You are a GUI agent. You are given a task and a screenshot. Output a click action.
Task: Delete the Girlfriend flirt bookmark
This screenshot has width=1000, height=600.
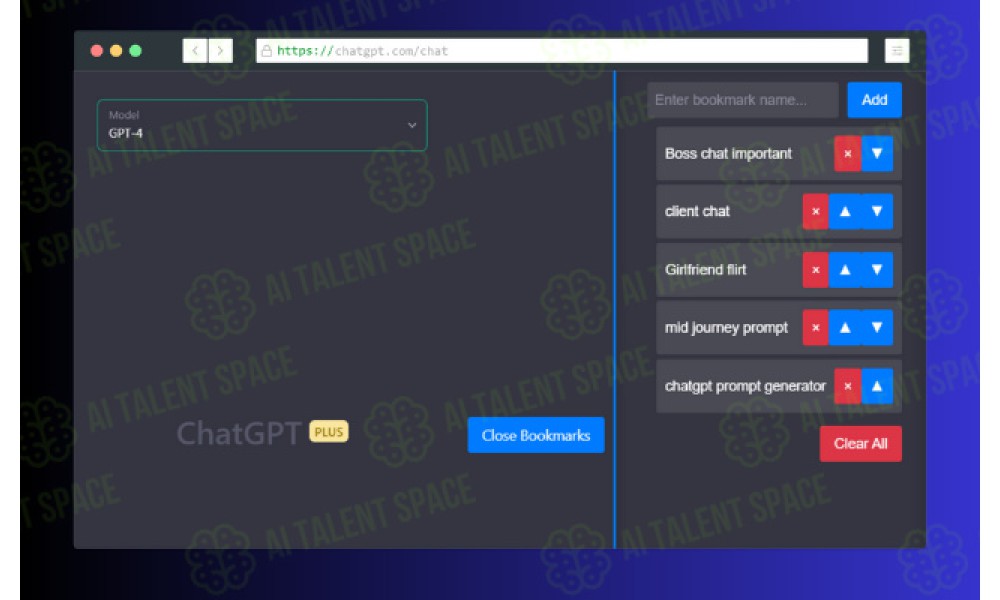click(816, 270)
